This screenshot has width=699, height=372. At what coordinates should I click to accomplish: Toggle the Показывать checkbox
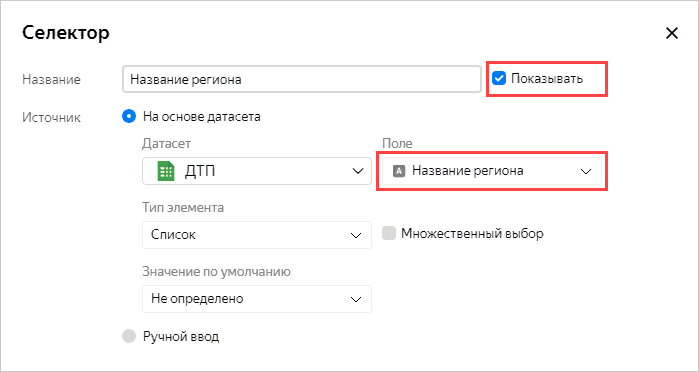click(498, 79)
